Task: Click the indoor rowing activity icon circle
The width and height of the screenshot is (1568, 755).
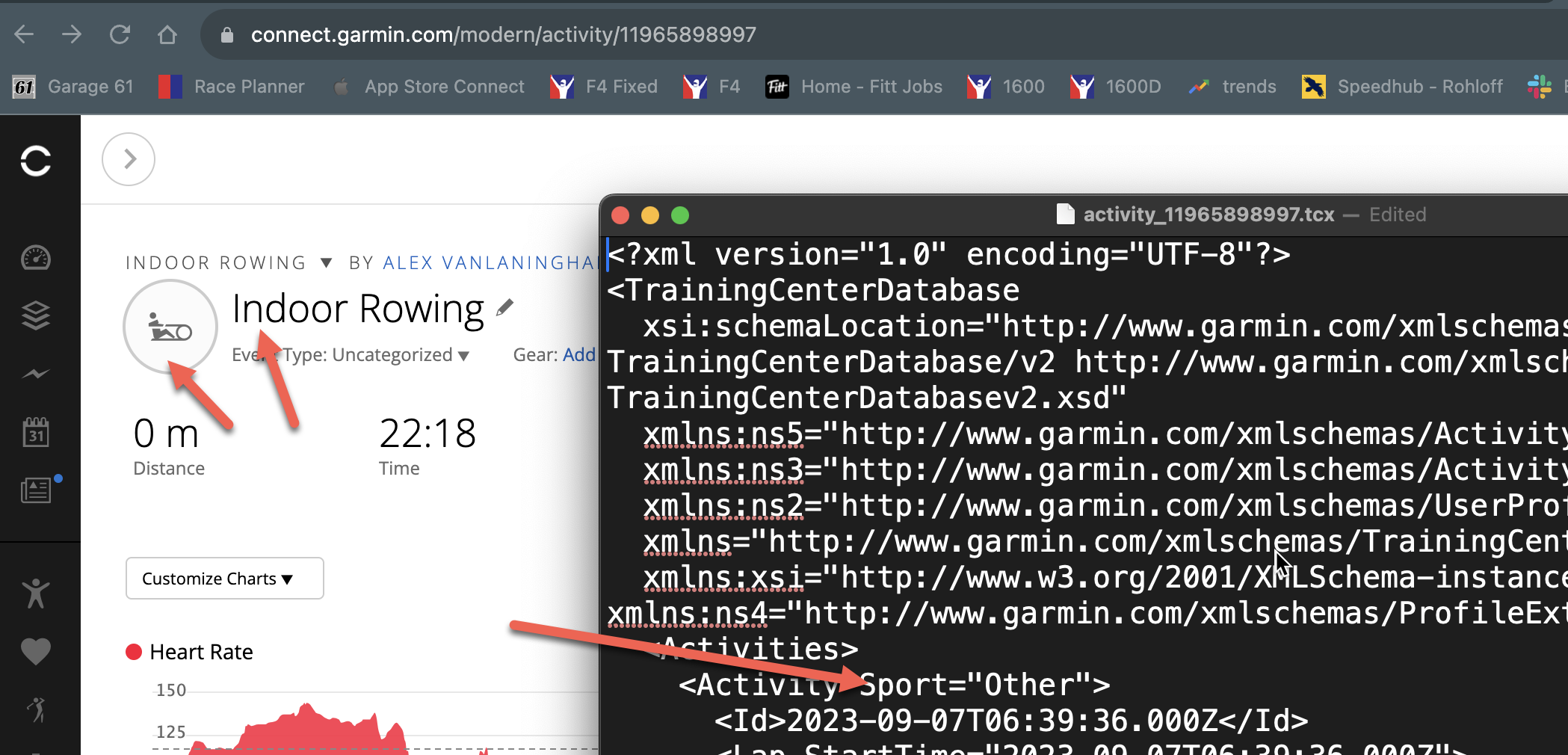Action: [x=170, y=327]
